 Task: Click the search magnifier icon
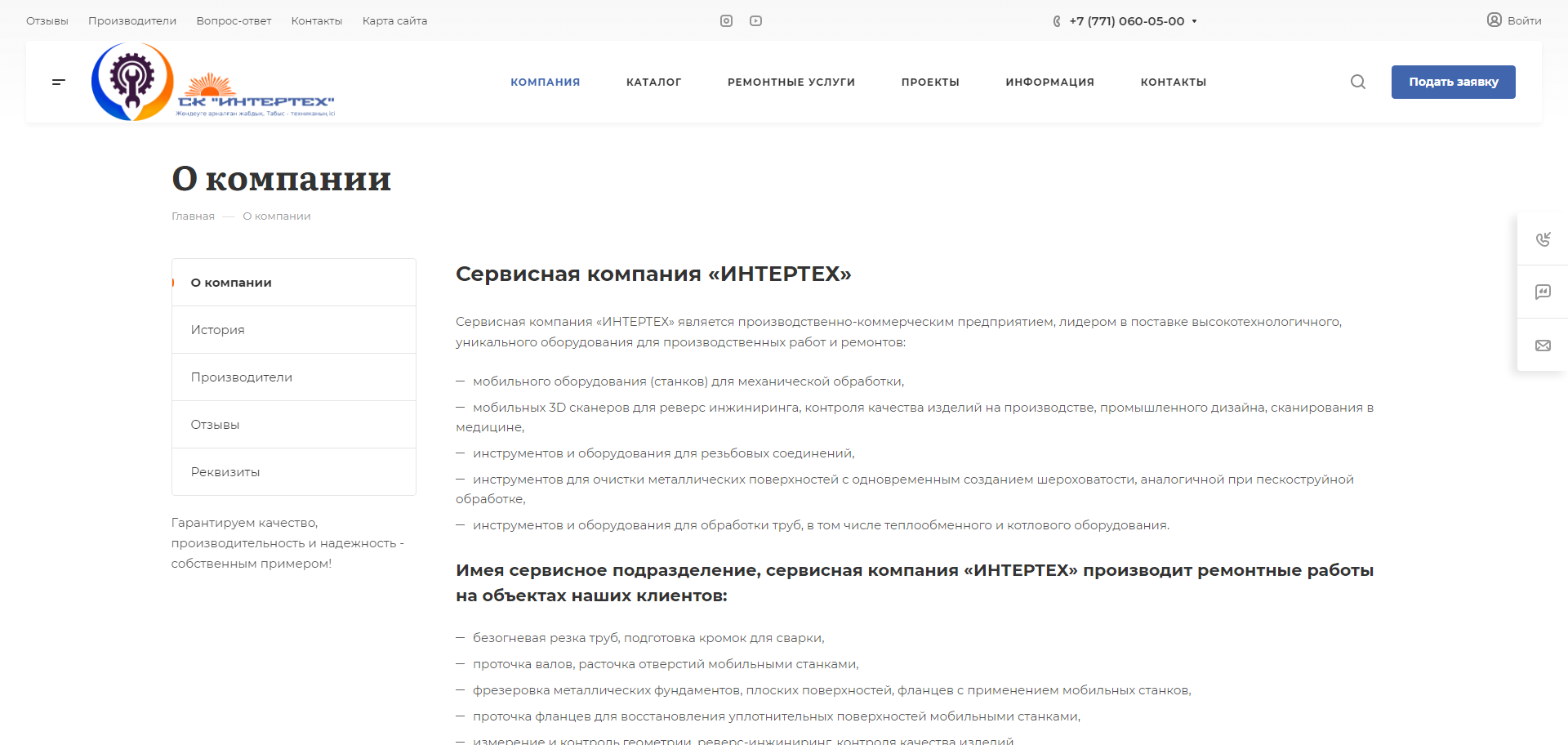coord(1357,82)
